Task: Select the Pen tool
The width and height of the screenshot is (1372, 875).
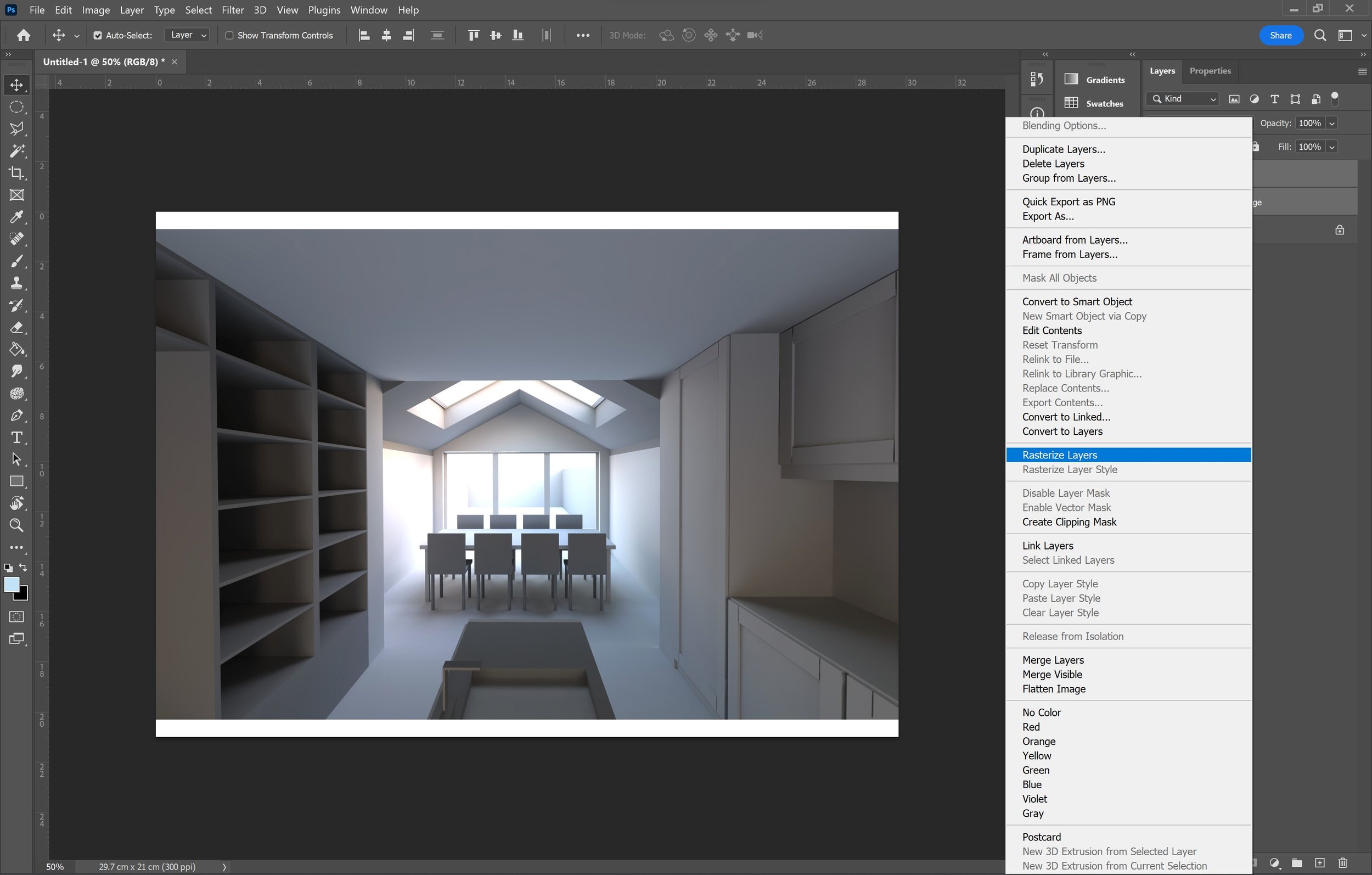Action: pyautogui.click(x=16, y=415)
